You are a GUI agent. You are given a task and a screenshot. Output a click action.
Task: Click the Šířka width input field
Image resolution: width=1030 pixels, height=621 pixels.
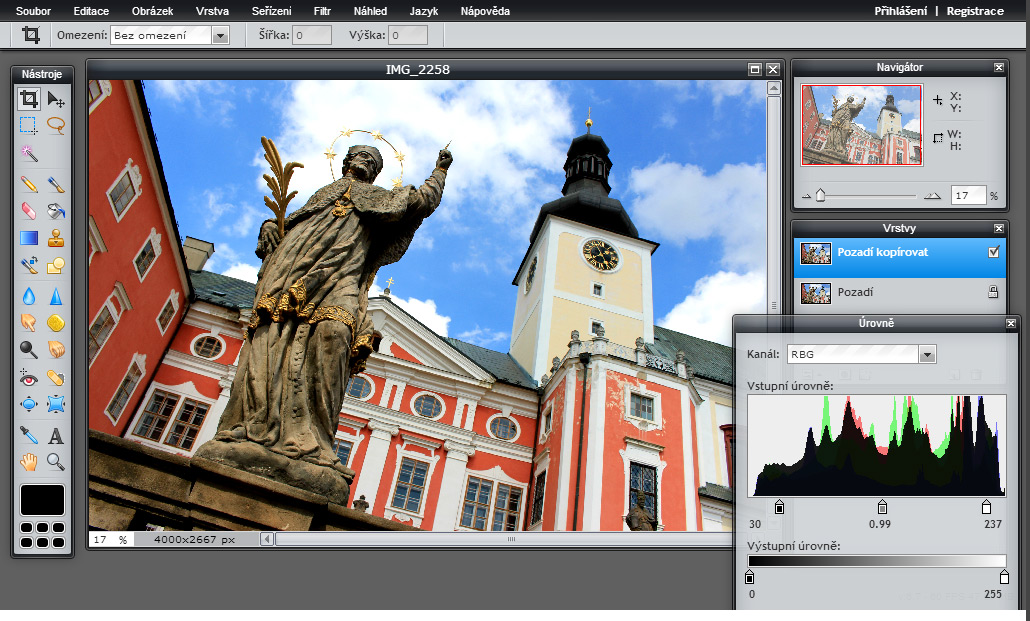[x=312, y=35]
